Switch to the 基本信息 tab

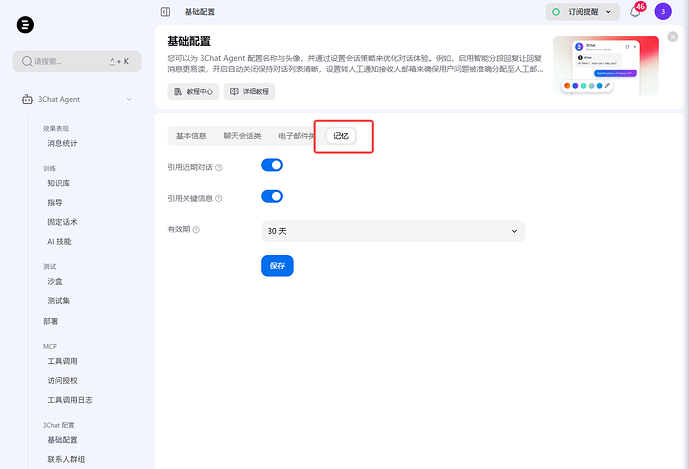191,136
